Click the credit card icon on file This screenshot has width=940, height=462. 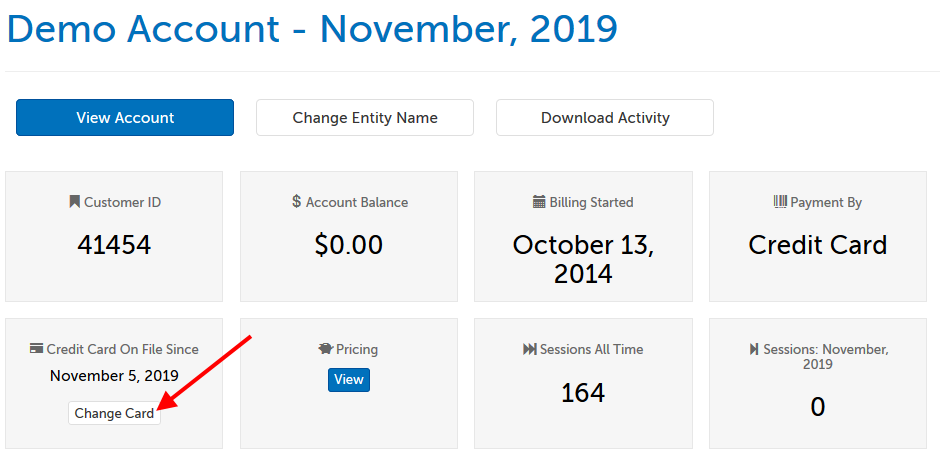click(x=37, y=349)
